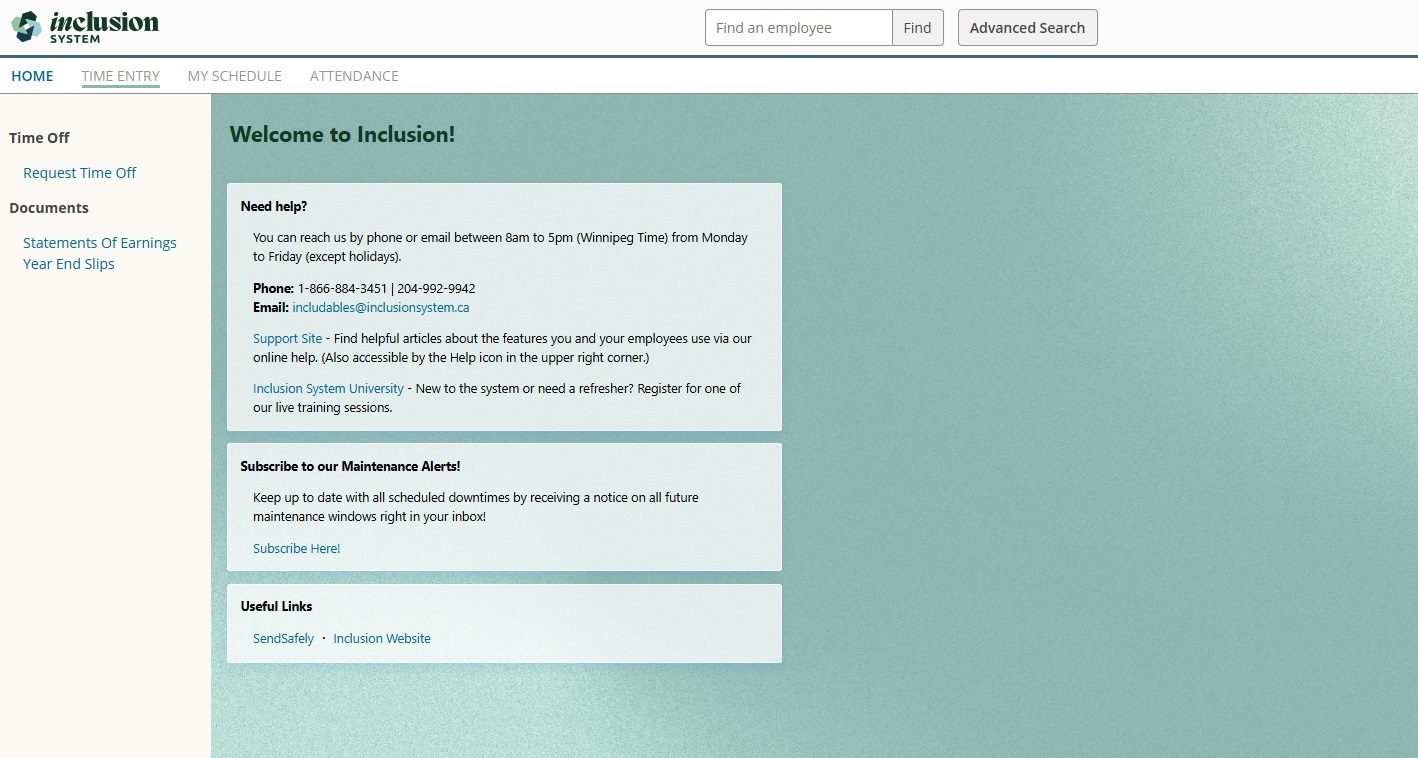Click the includables@inclusionsystem.ca email link
Image resolution: width=1418 pixels, height=758 pixels.
pyautogui.click(x=381, y=308)
